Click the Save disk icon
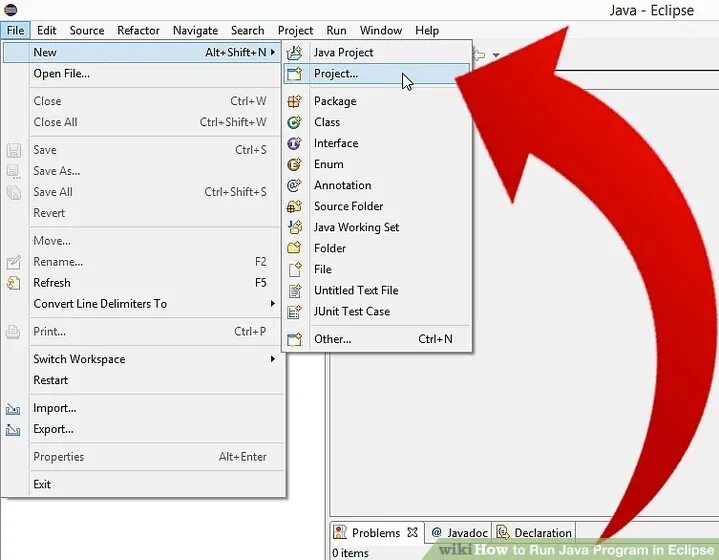Image resolution: width=719 pixels, height=560 pixels. click(14, 150)
